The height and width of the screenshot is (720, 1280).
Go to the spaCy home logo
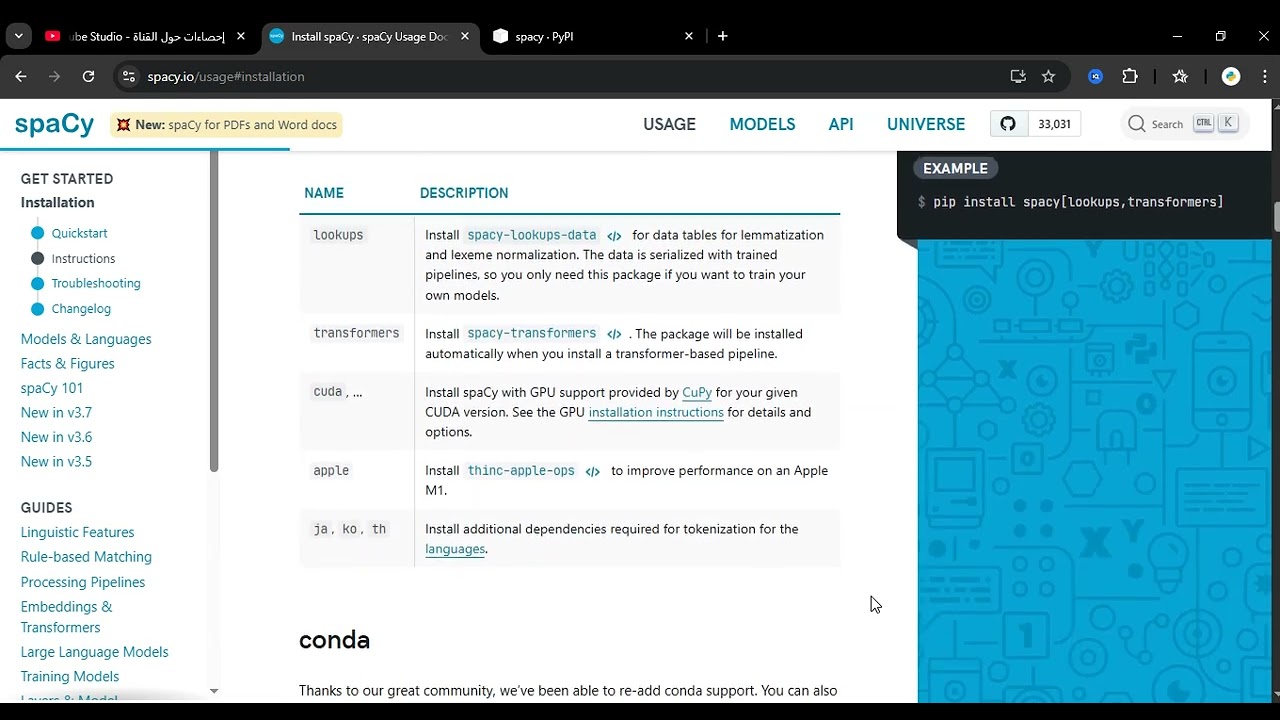coord(54,124)
